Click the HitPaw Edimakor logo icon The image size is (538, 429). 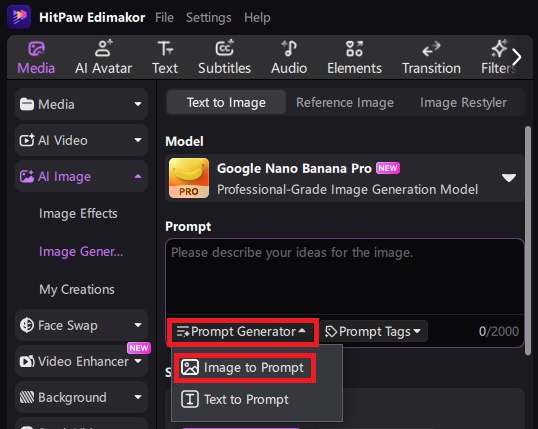[x=19, y=16]
